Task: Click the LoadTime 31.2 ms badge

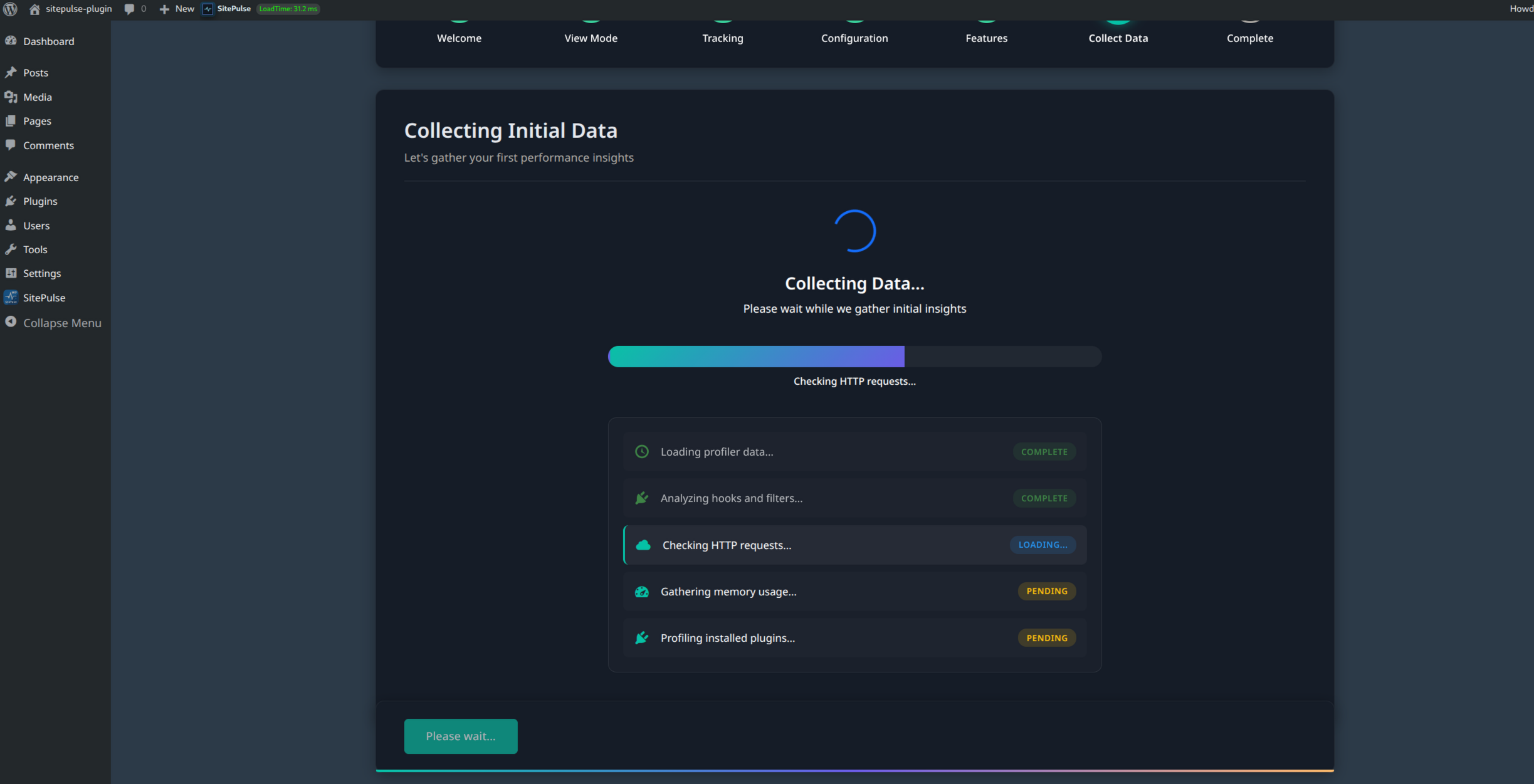Action: (288, 9)
